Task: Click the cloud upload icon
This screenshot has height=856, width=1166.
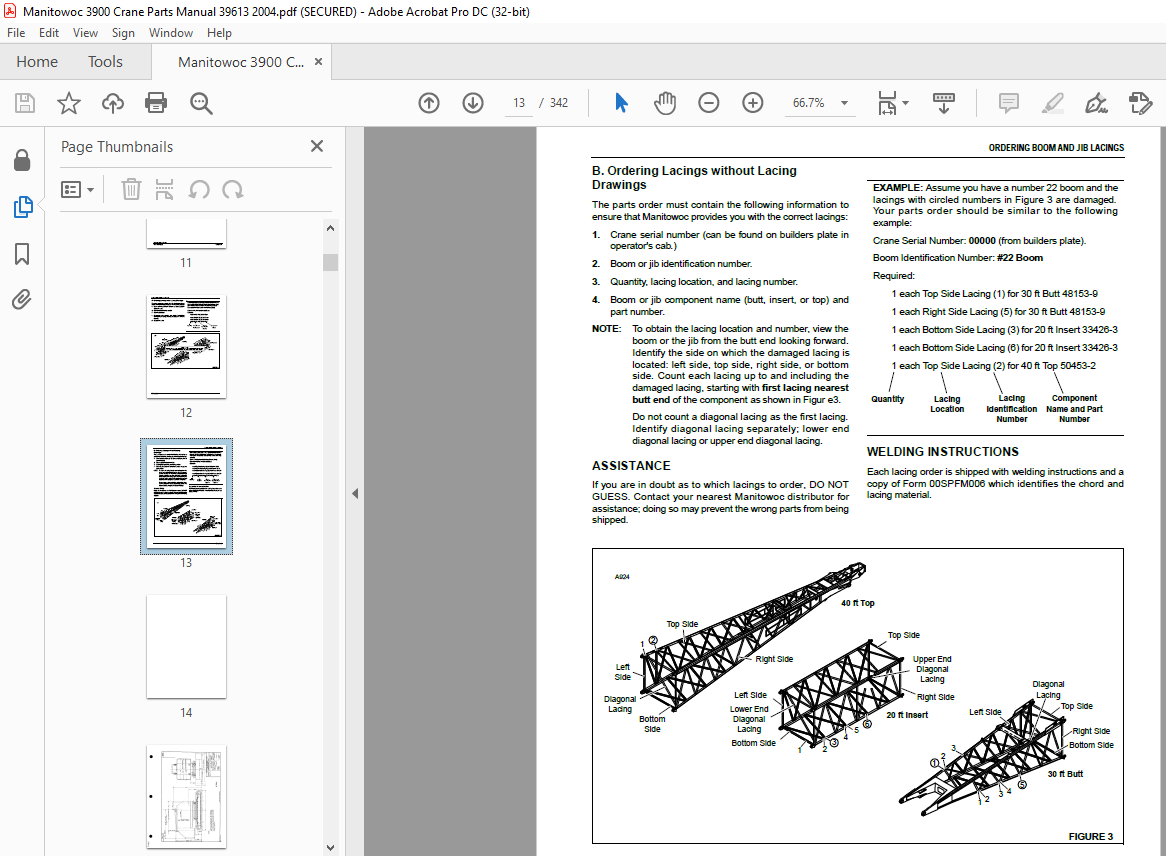Action: (113, 103)
